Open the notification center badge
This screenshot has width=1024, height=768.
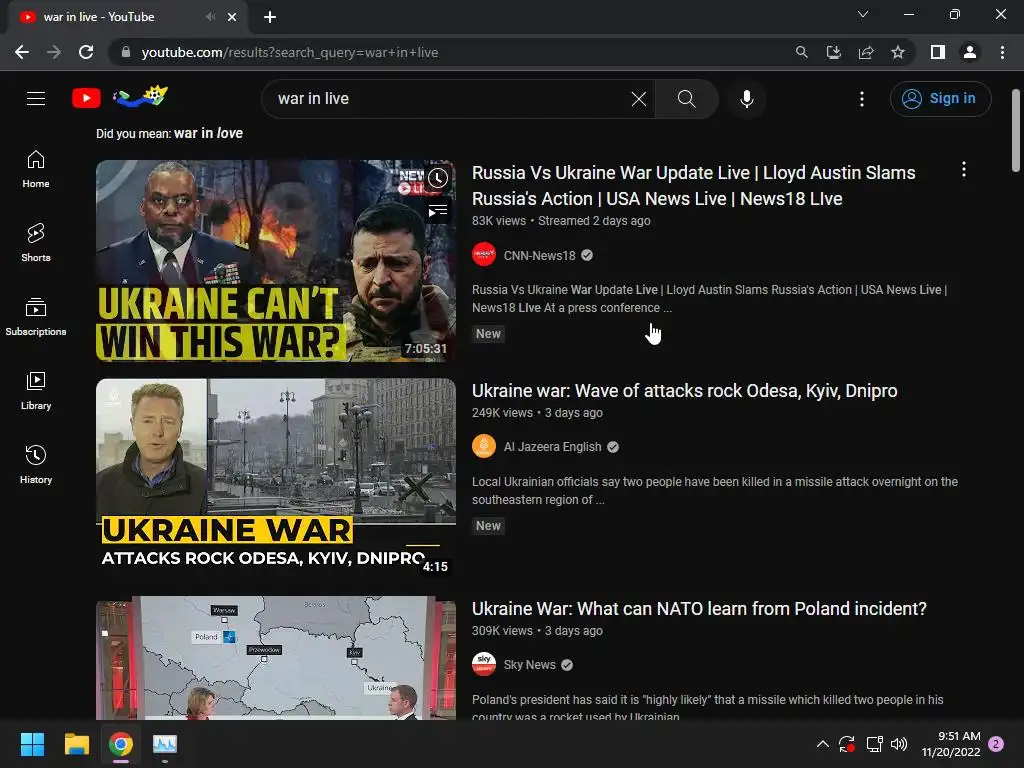click(996, 744)
